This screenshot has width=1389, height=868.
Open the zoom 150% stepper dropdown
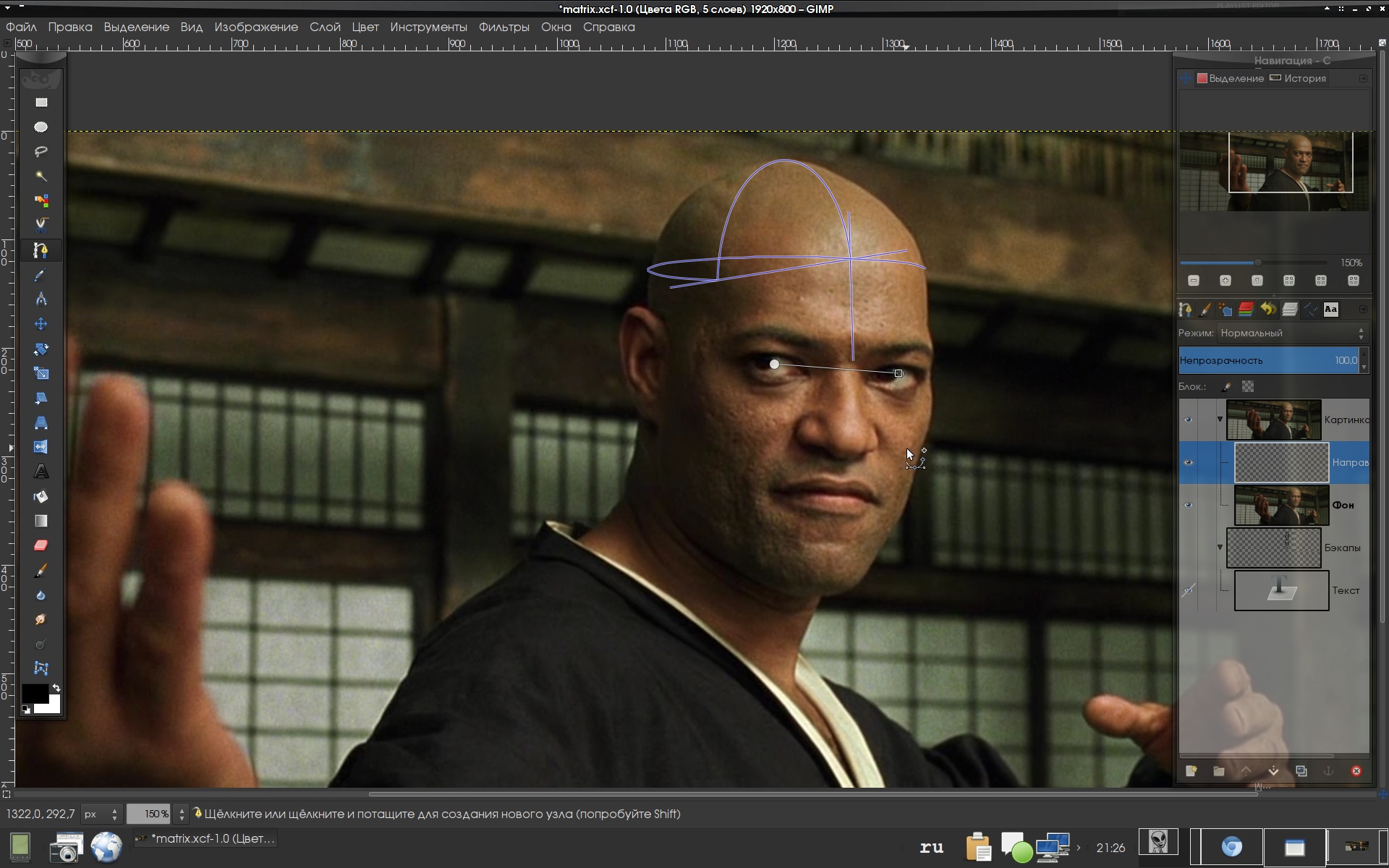pos(182,814)
